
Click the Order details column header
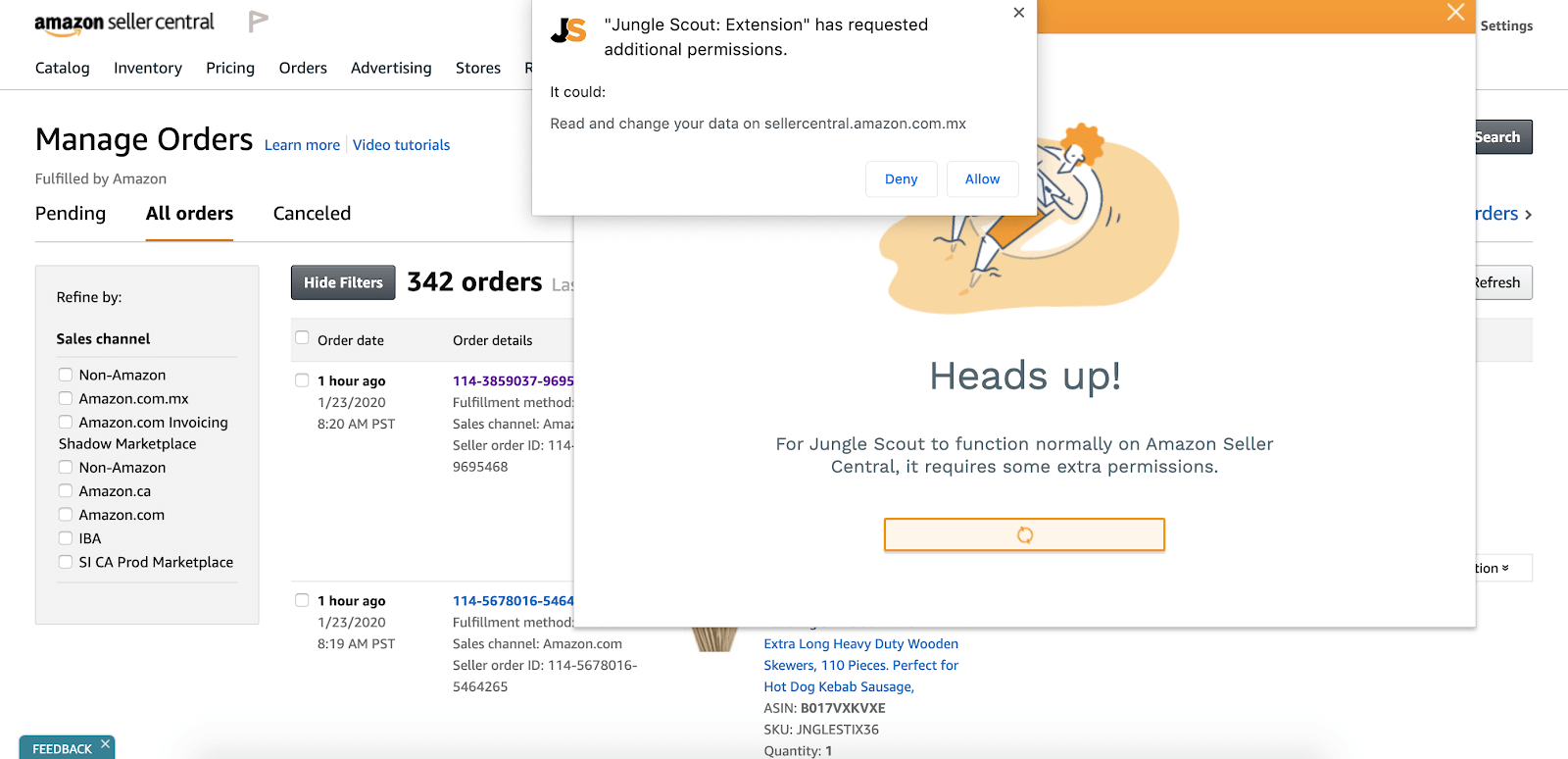pos(493,340)
